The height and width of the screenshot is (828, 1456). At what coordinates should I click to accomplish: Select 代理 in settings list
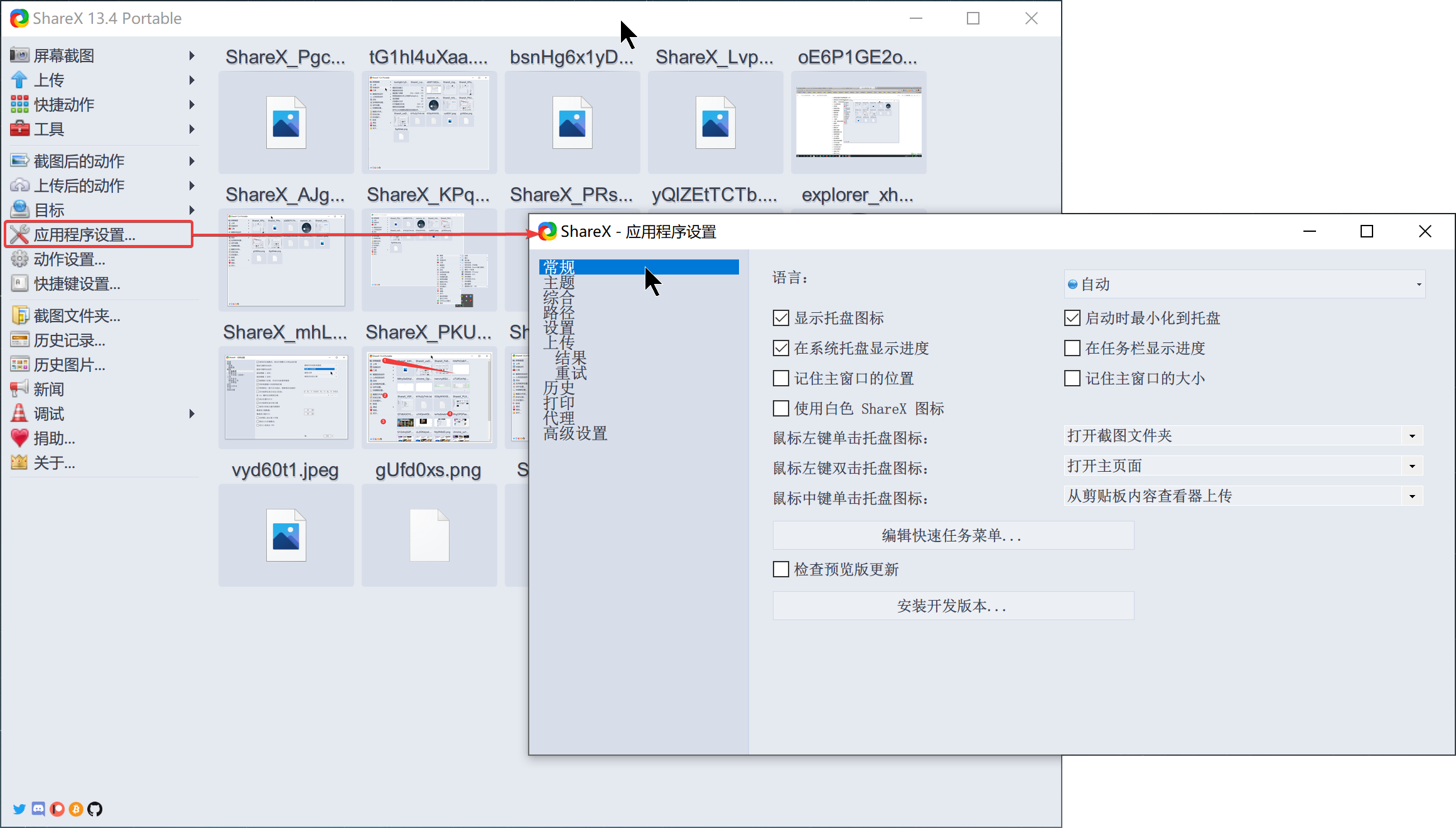click(559, 418)
